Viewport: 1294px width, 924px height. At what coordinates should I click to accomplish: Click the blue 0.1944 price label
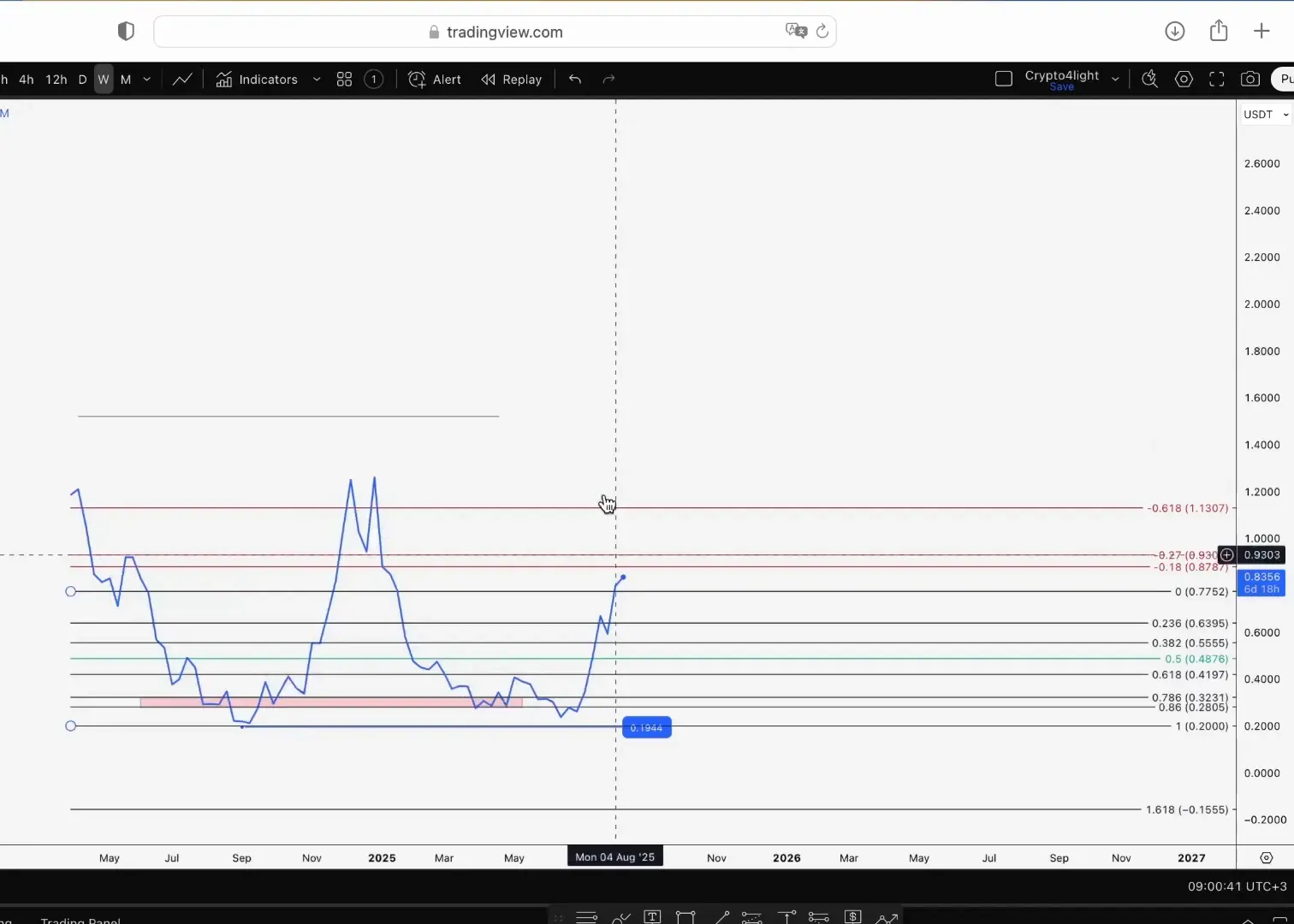646,728
